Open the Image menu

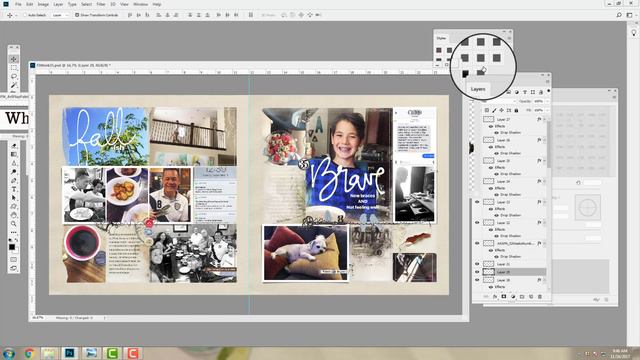pyautogui.click(x=43, y=4)
